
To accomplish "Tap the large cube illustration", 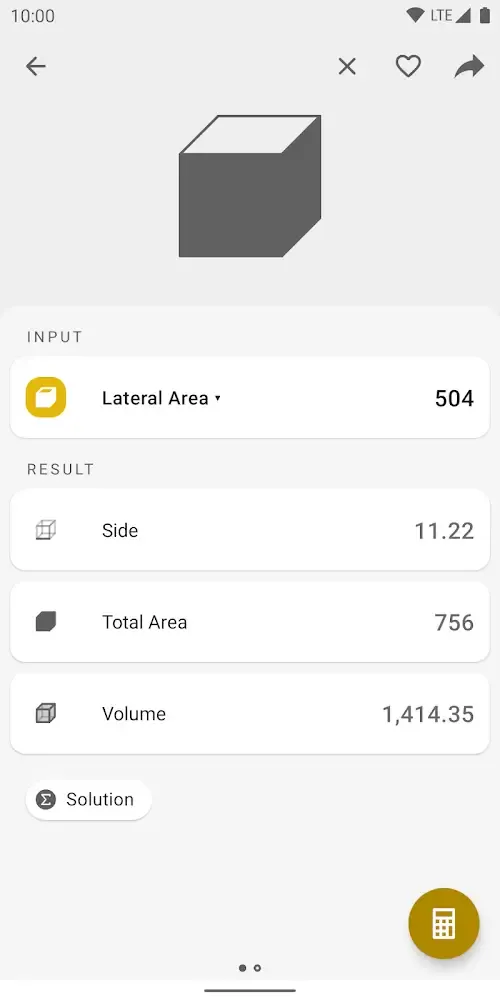I will click(250, 186).
